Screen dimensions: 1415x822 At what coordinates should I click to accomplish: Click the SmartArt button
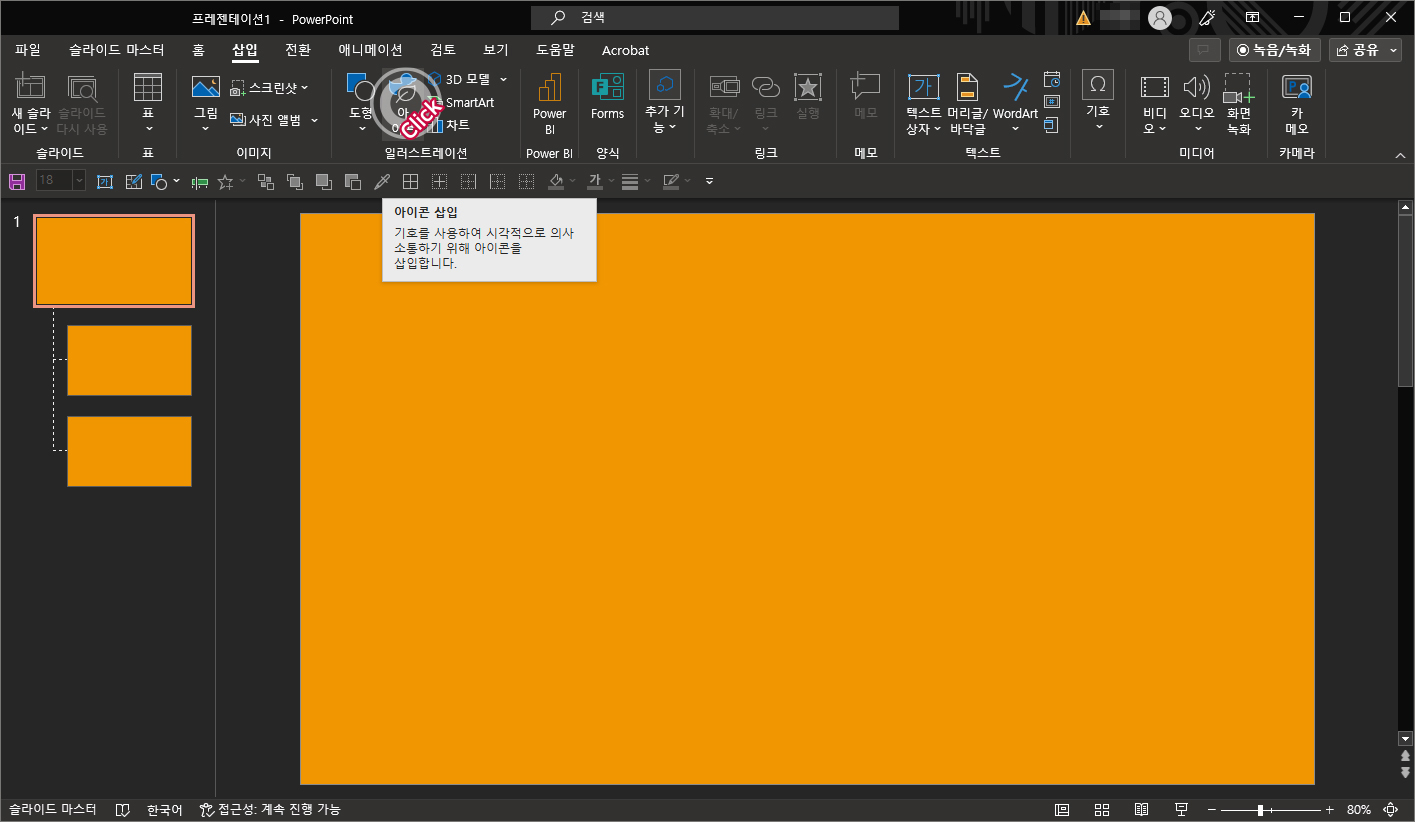pyautogui.click(x=461, y=102)
